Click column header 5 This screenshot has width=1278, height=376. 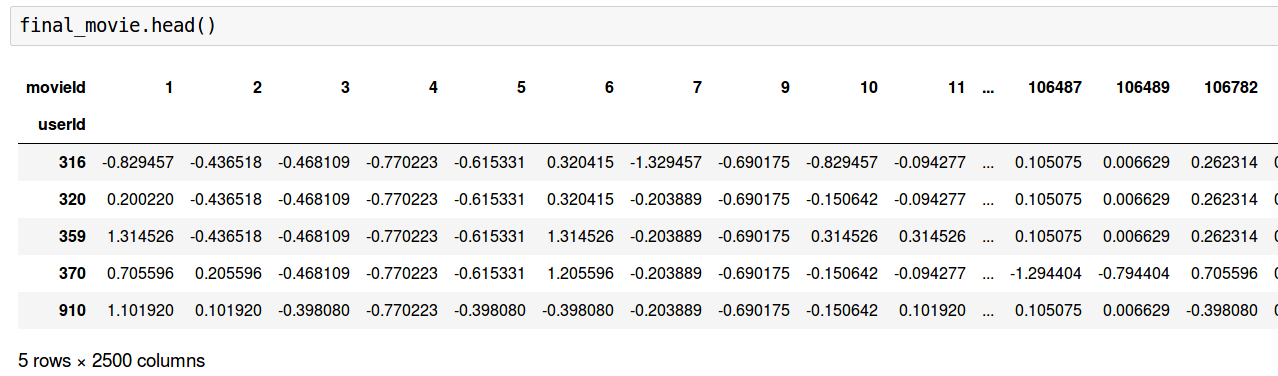coord(521,88)
